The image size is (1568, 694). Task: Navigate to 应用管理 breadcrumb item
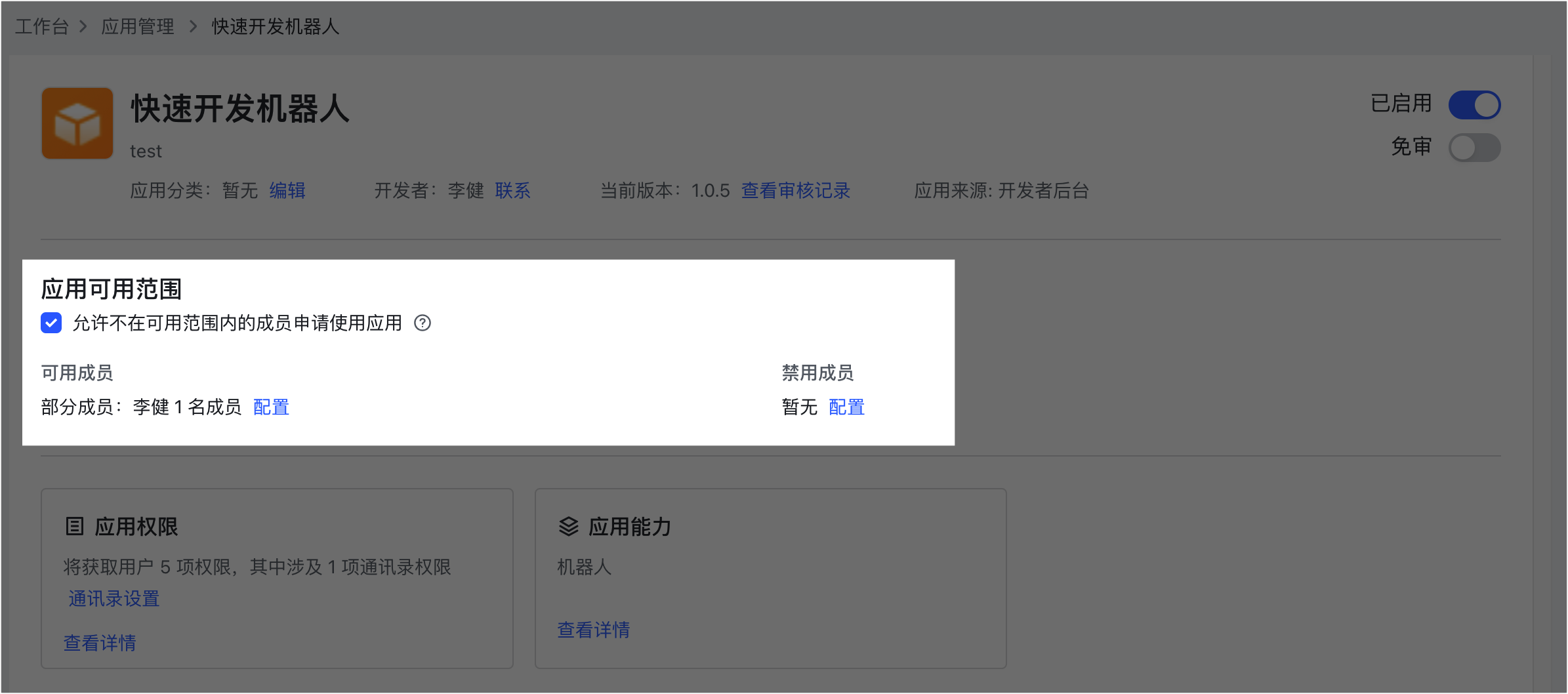coord(138,27)
